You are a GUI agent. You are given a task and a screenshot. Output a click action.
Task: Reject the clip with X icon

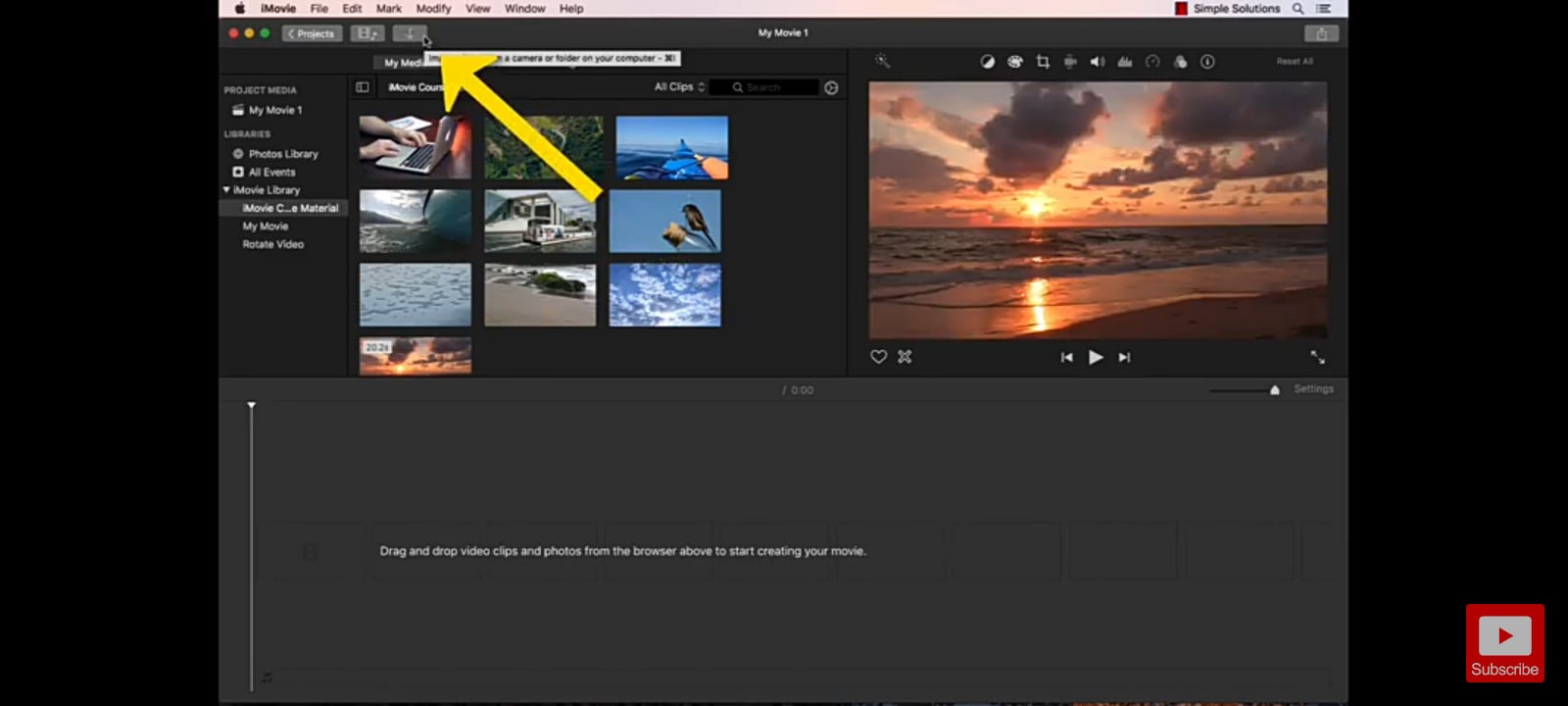[x=905, y=357]
